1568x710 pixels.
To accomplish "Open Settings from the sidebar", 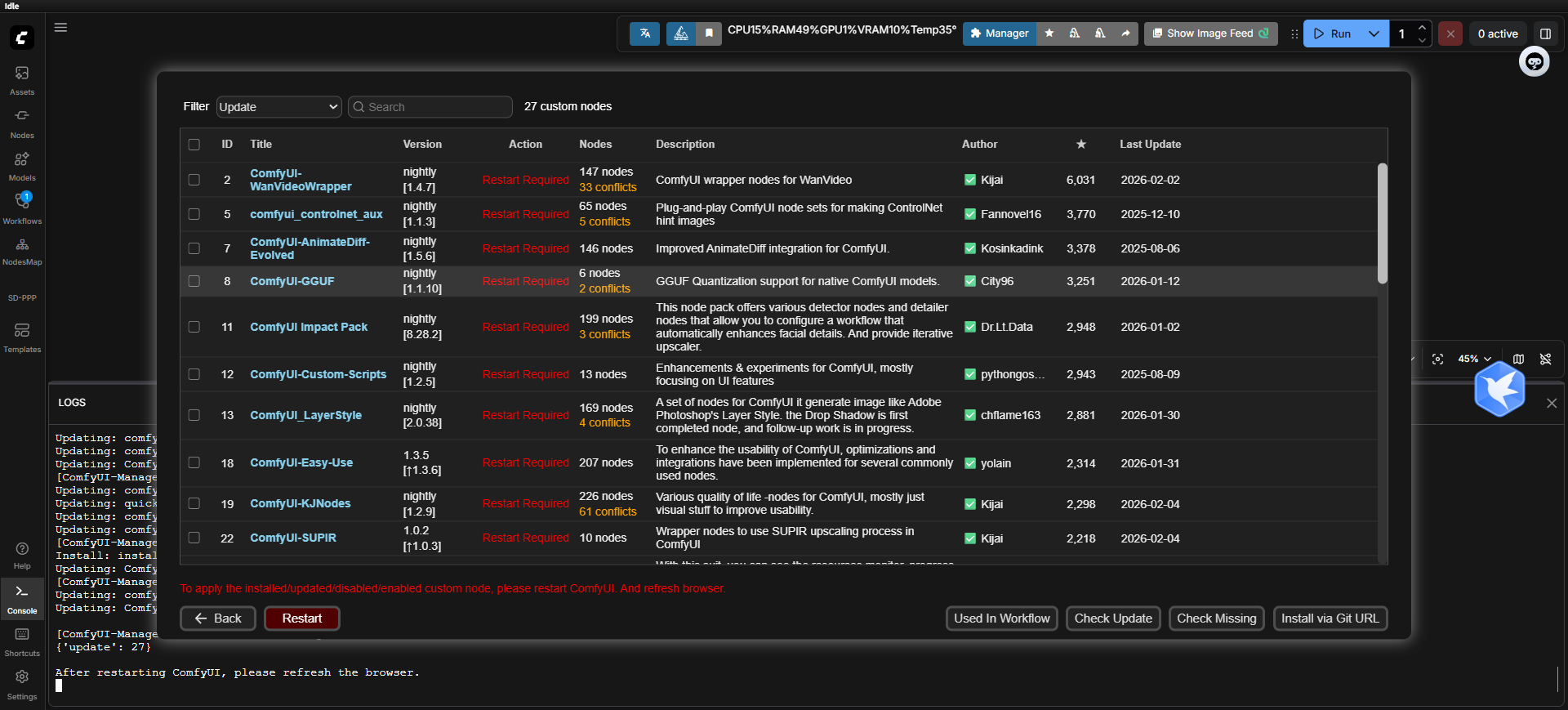I will click(22, 685).
